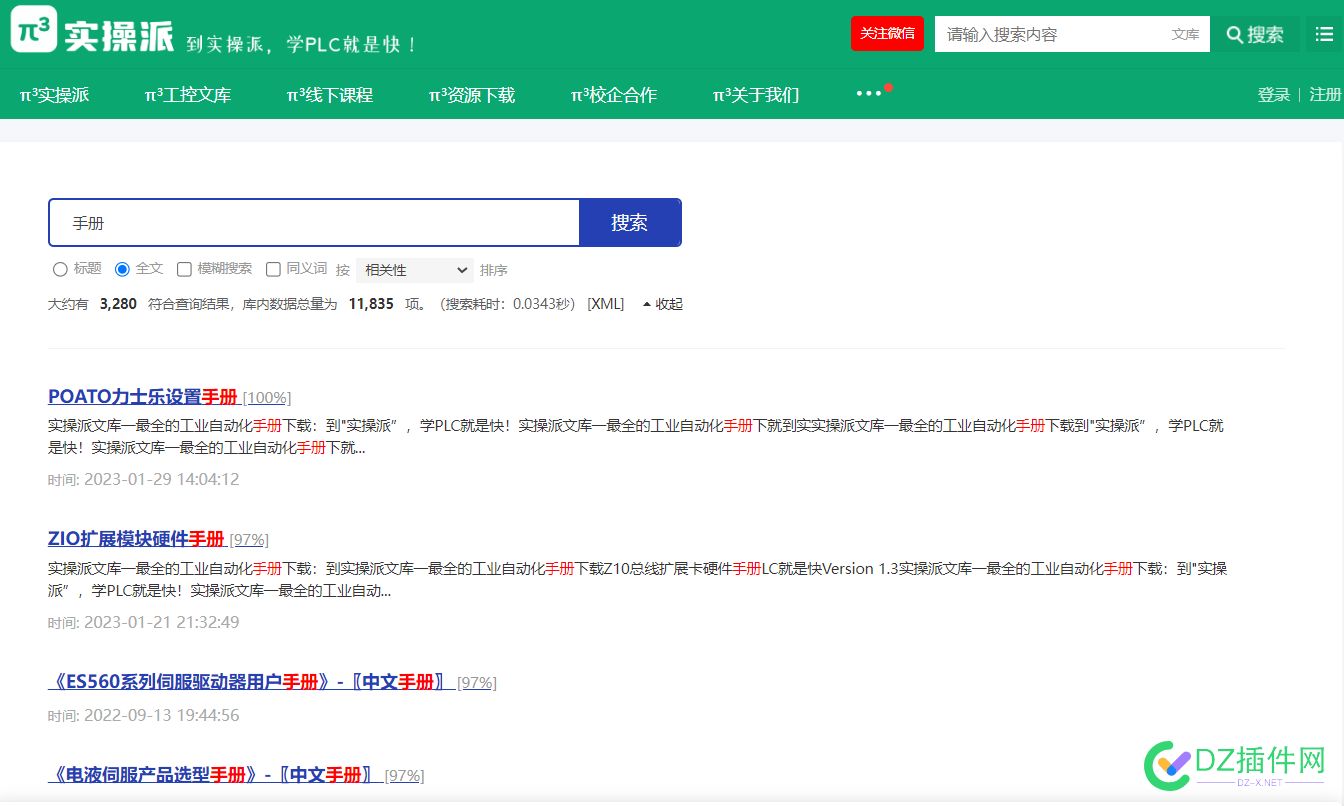
Task: Click the 注册 link
Action: tap(1325, 95)
